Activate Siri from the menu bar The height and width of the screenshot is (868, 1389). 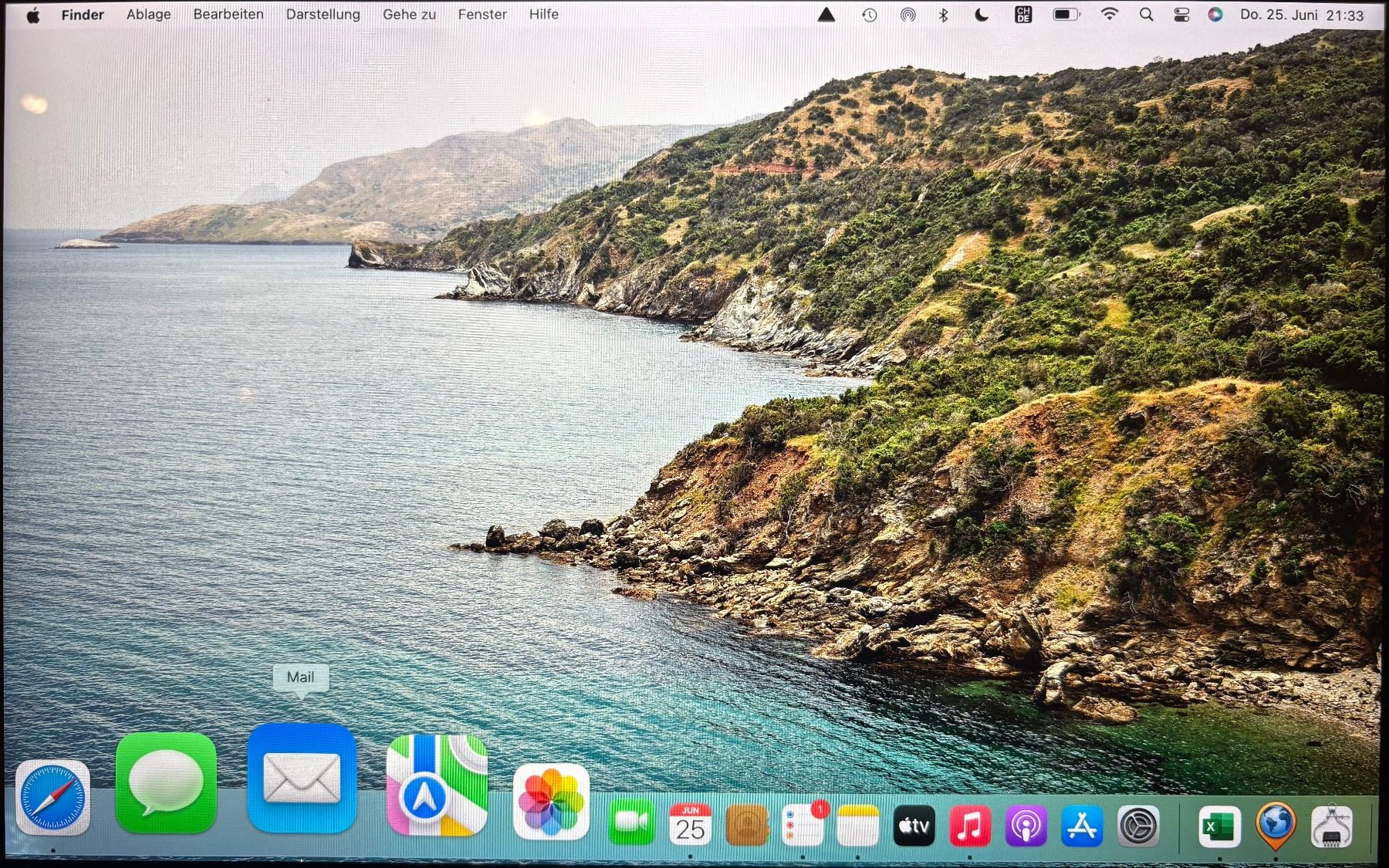(1215, 15)
